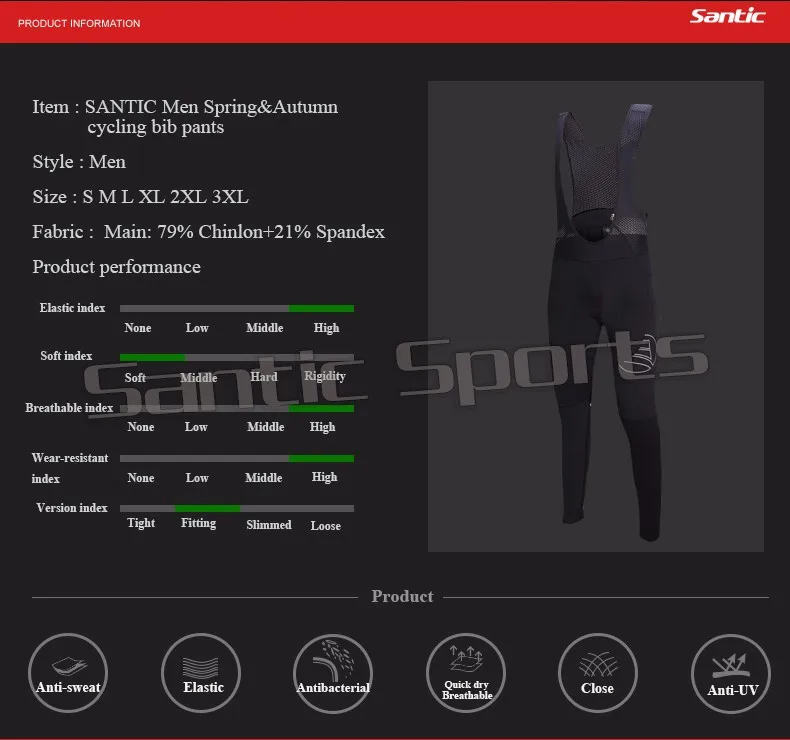Click the Elastic feature icon
Image resolution: width=790 pixels, height=740 pixels.
pos(201,672)
